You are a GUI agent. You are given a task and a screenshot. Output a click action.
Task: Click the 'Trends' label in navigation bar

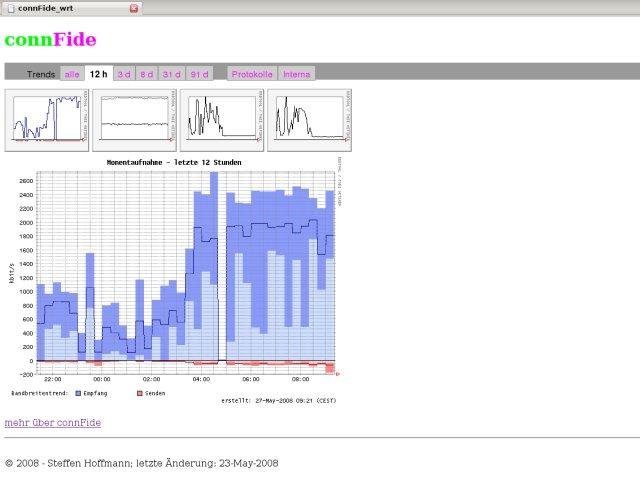coord(41,74)
